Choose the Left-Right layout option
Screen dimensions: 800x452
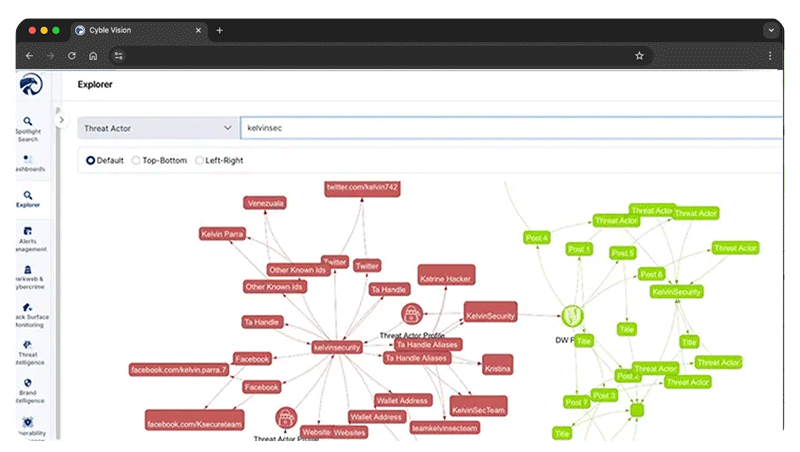pyautogui.click(x=200, y=160)
